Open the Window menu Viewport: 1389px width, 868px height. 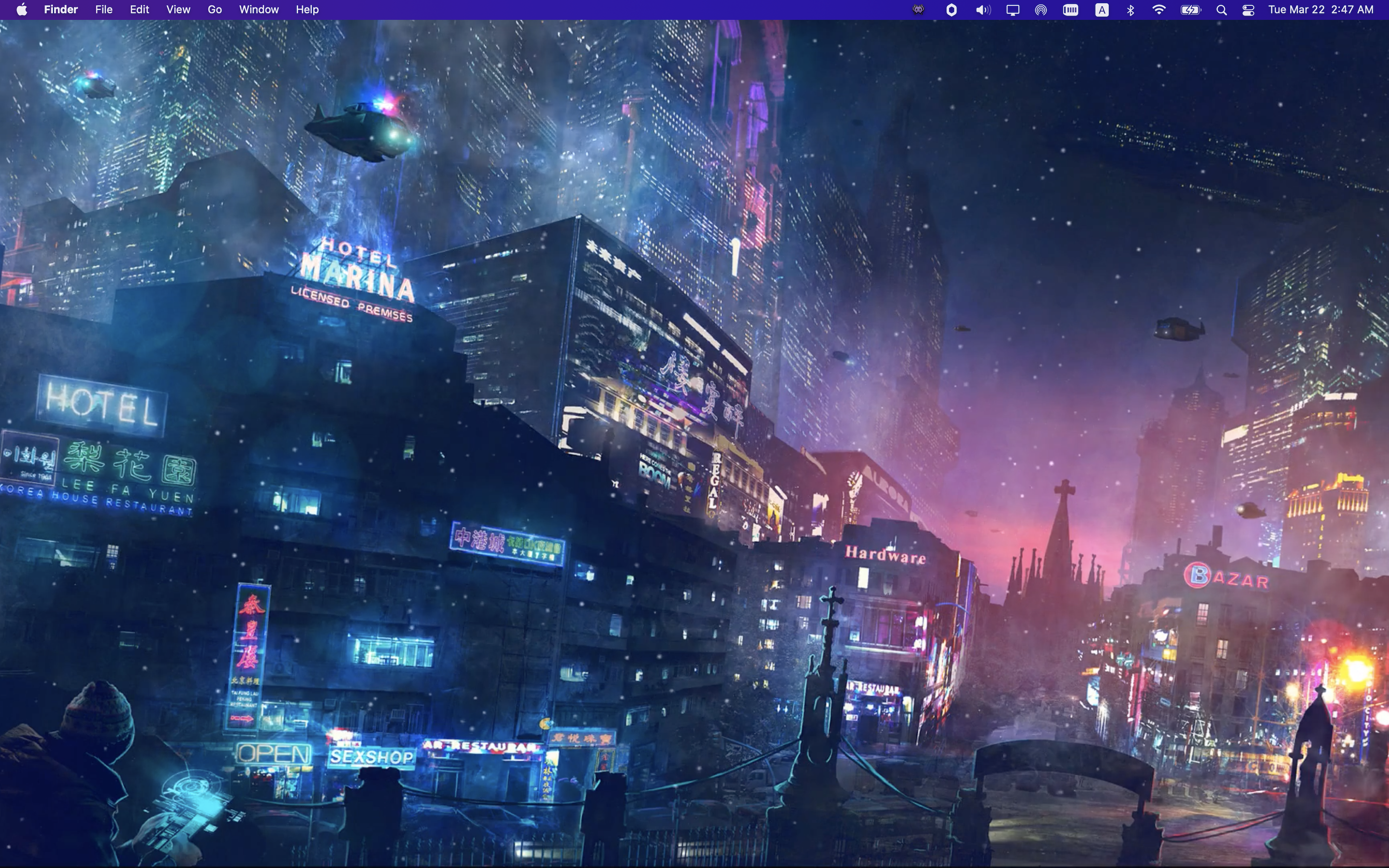259,9
